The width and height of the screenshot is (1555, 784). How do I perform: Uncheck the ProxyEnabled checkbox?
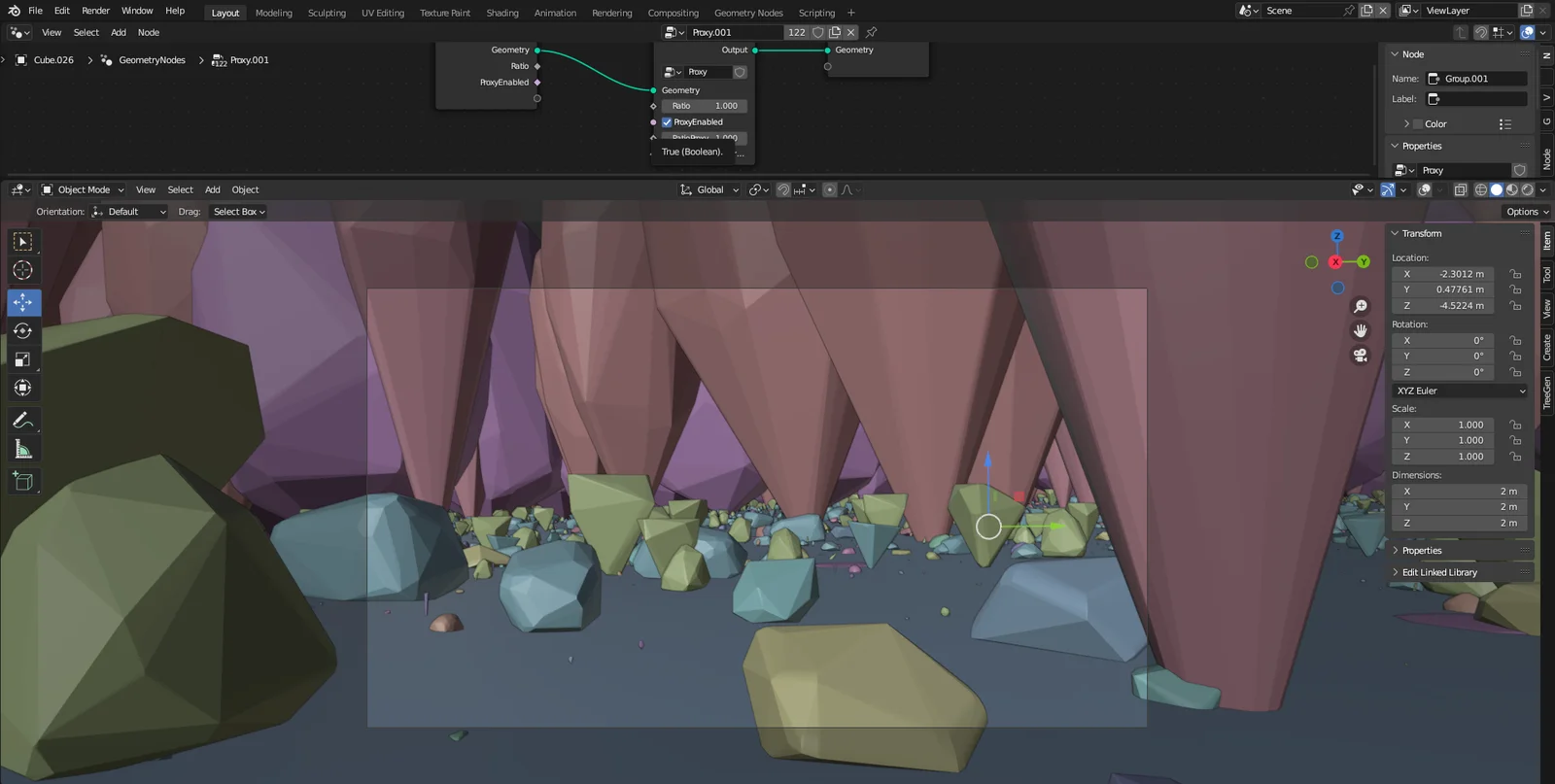667,122
